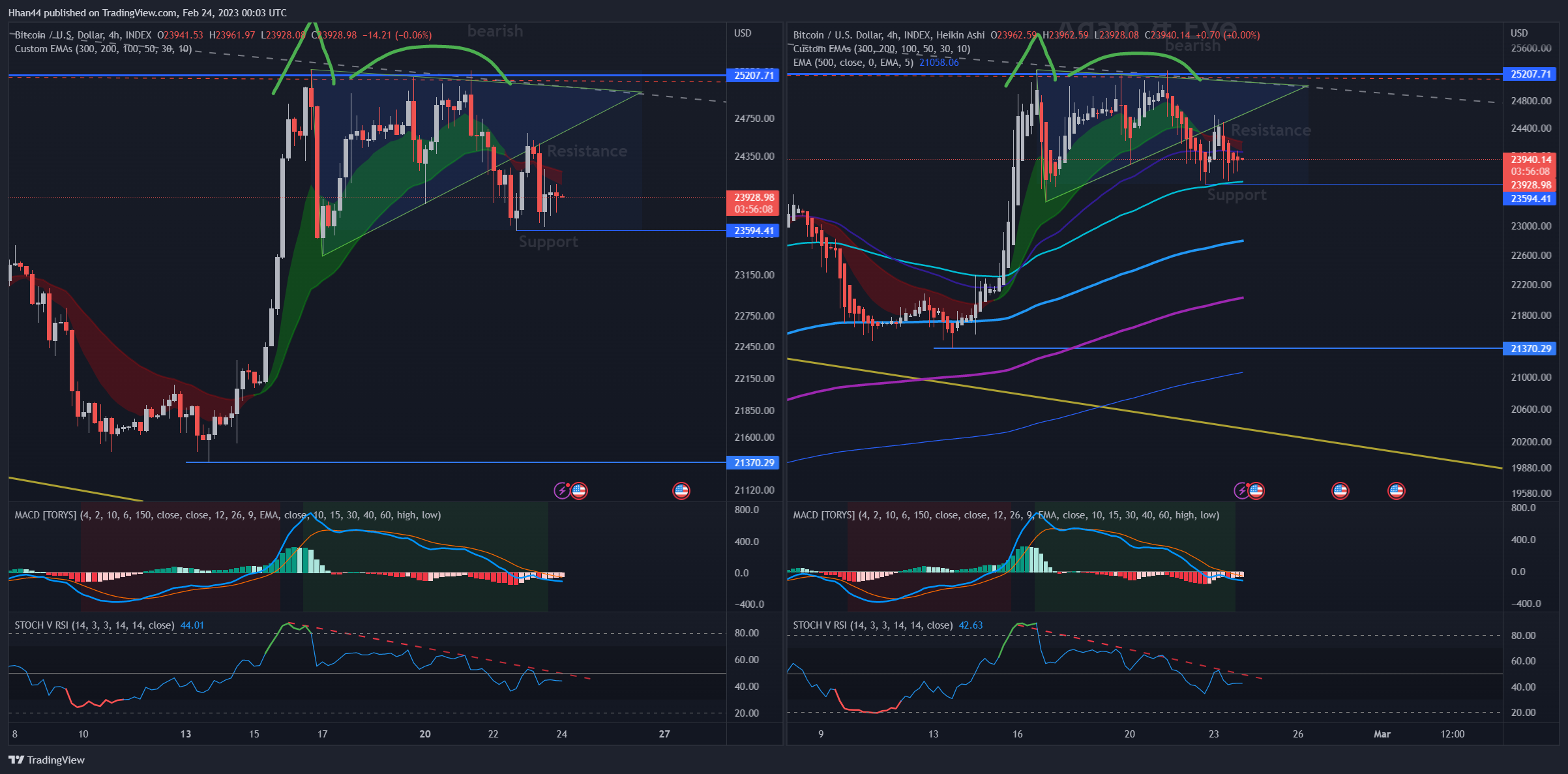Select the 'bearish' text on the candlestick chart

pyautogui.click(x=496, y=31)
